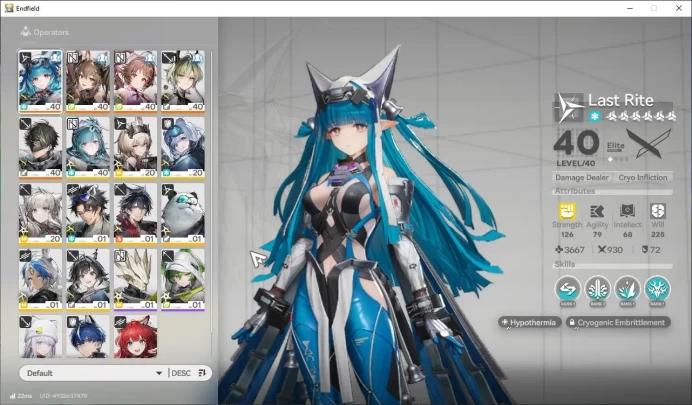Select the white dragon creature operator

point(135,280)
